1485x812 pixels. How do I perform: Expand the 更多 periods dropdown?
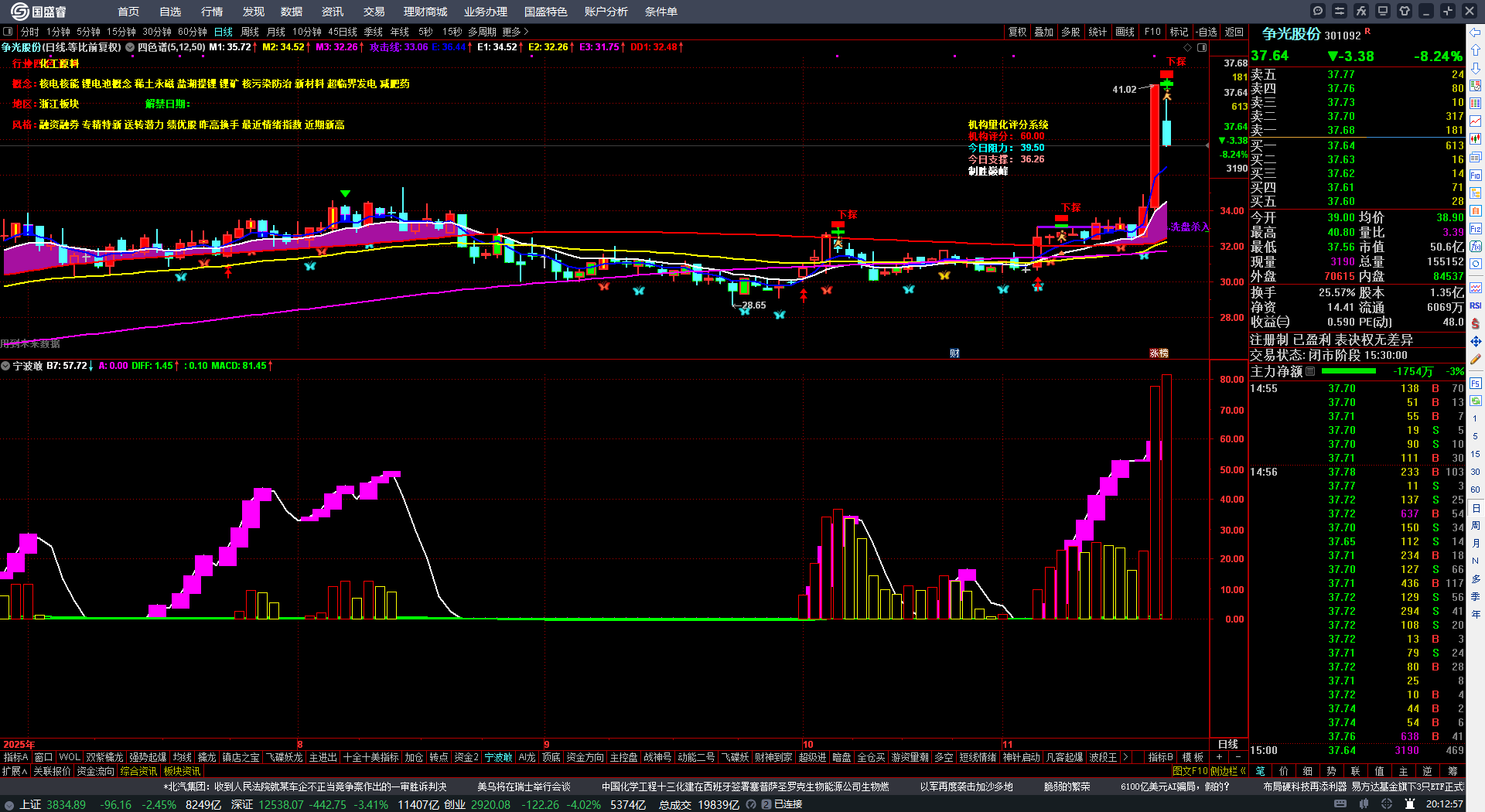(515, 32)
